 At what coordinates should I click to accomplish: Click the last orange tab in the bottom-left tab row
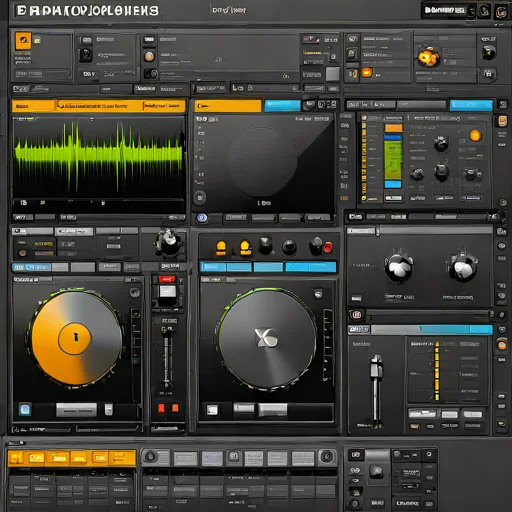[122, 458]
